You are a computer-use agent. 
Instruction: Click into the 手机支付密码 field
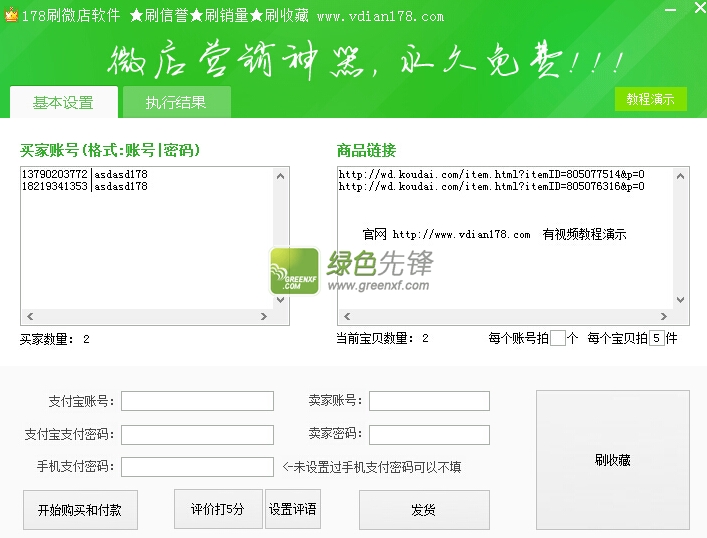[197, 467]
